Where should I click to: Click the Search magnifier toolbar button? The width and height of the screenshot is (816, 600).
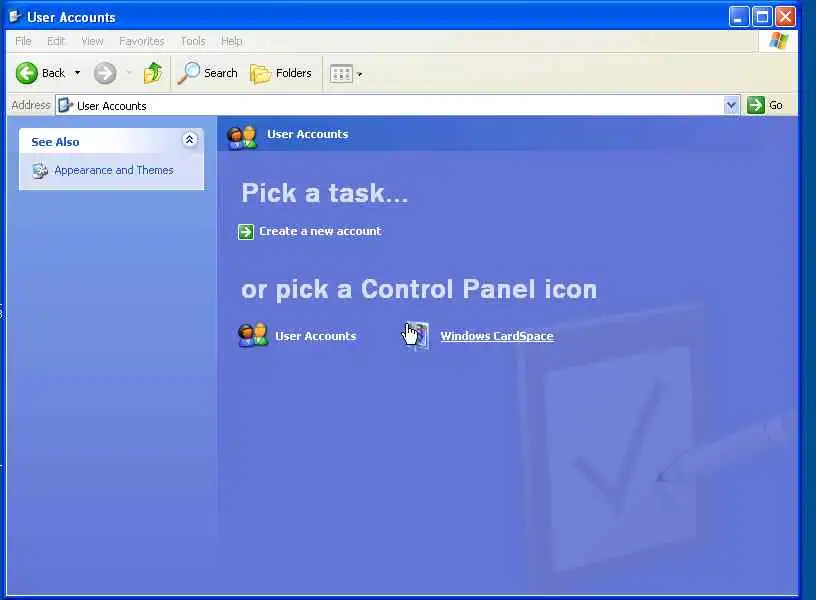pyautogui.click(x=208, y=73)
